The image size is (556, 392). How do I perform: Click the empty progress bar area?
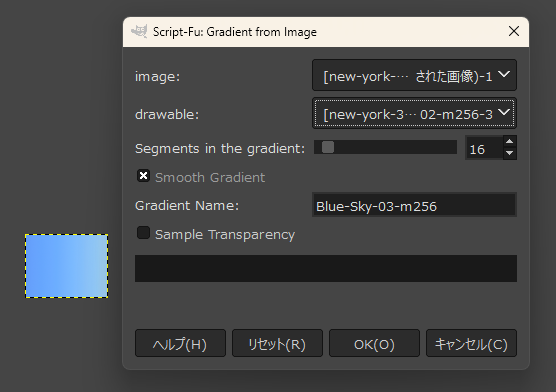pyautogui.click(x=326, y=268)
